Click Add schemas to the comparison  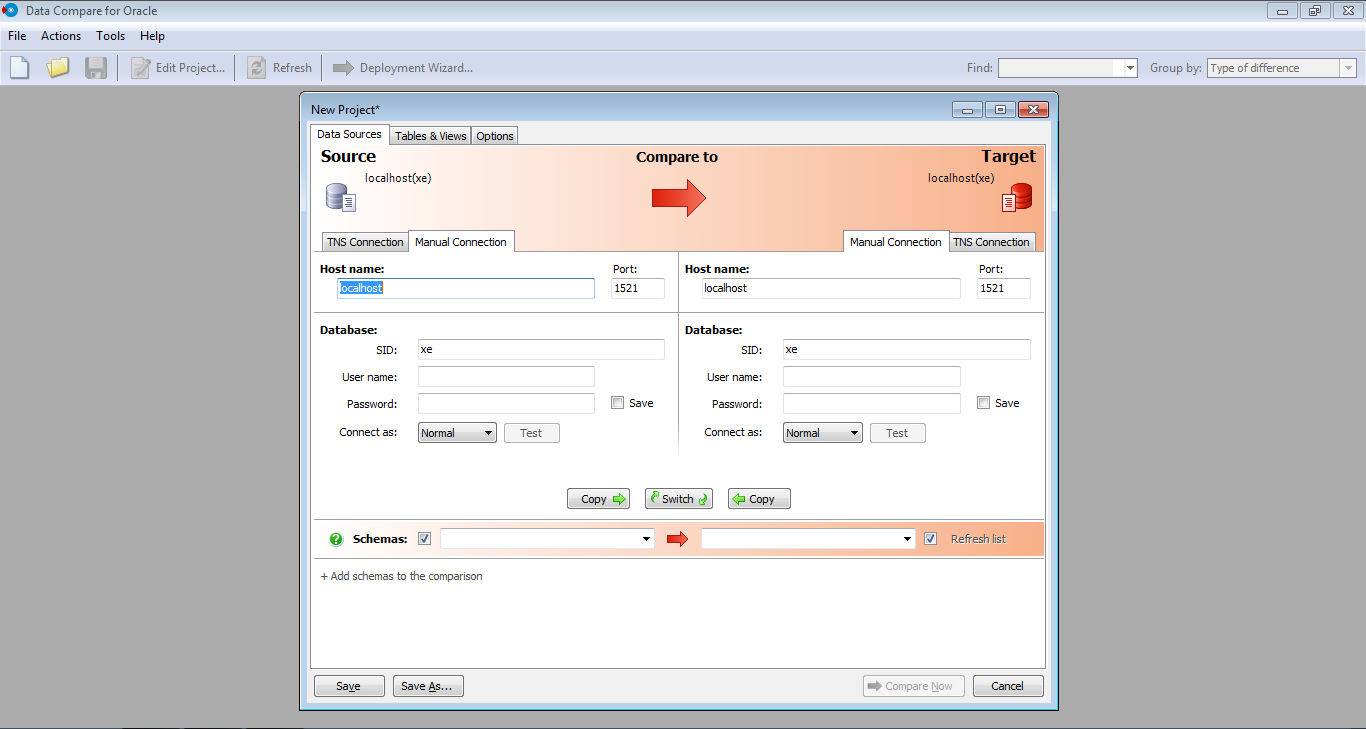pos(401,576)
